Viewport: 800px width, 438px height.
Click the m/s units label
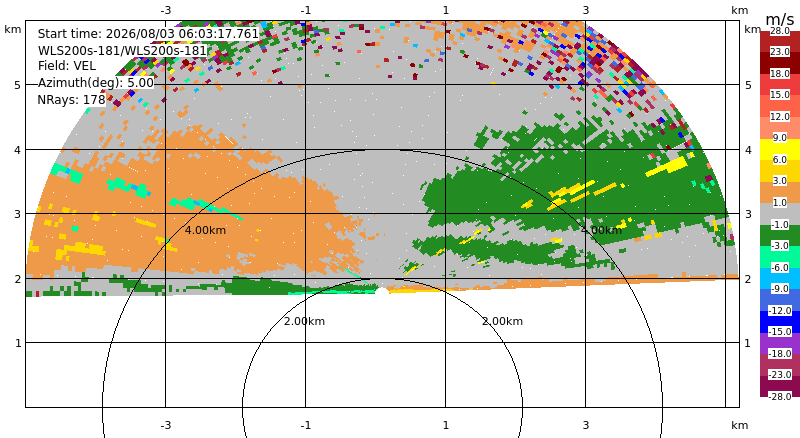tap(780, 20)
